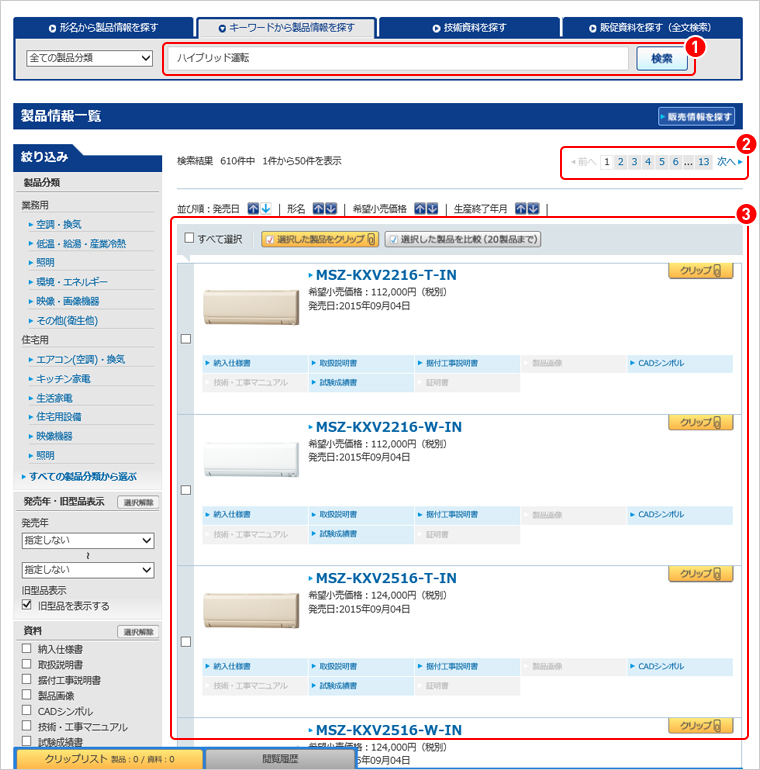
Task: Open the 全ての製品分類 category dropdown
Action: tap(89, 58)
